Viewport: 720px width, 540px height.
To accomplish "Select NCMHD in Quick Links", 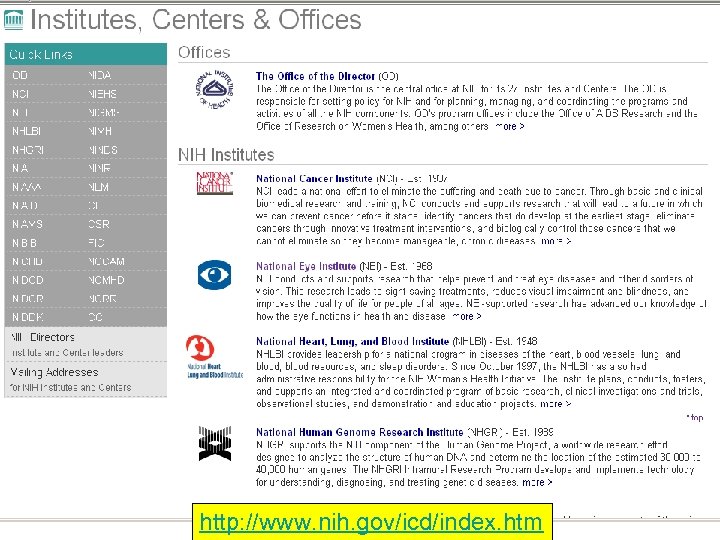I will [x=106, y=280].
